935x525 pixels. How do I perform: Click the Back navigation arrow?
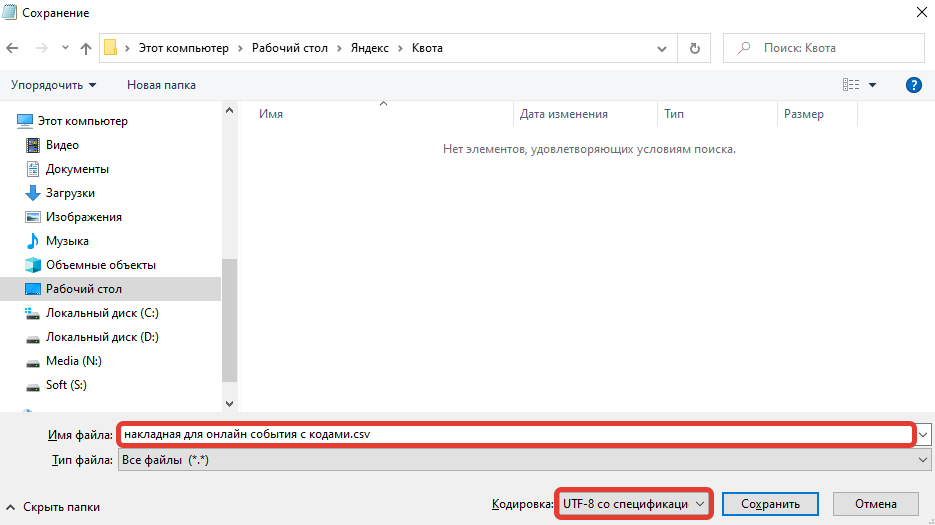[x=13, y=48]
